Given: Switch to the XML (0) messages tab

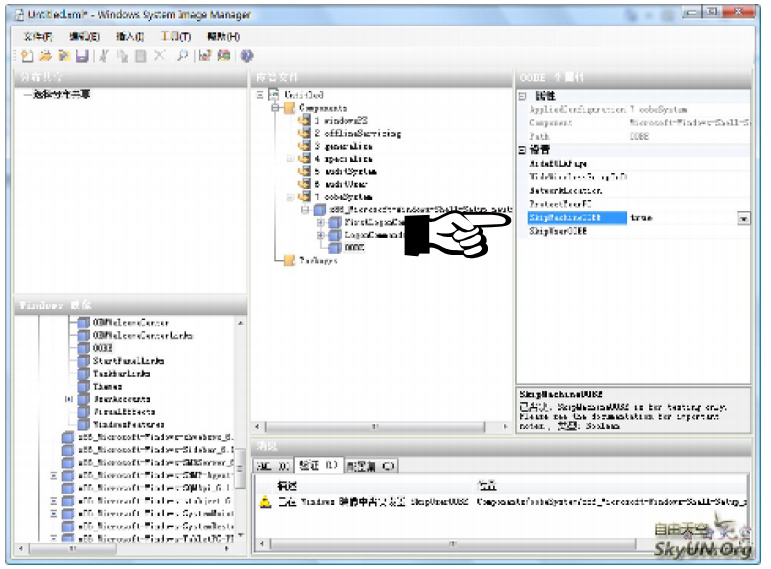Looking at the screenshot, I should click(273, 466).
